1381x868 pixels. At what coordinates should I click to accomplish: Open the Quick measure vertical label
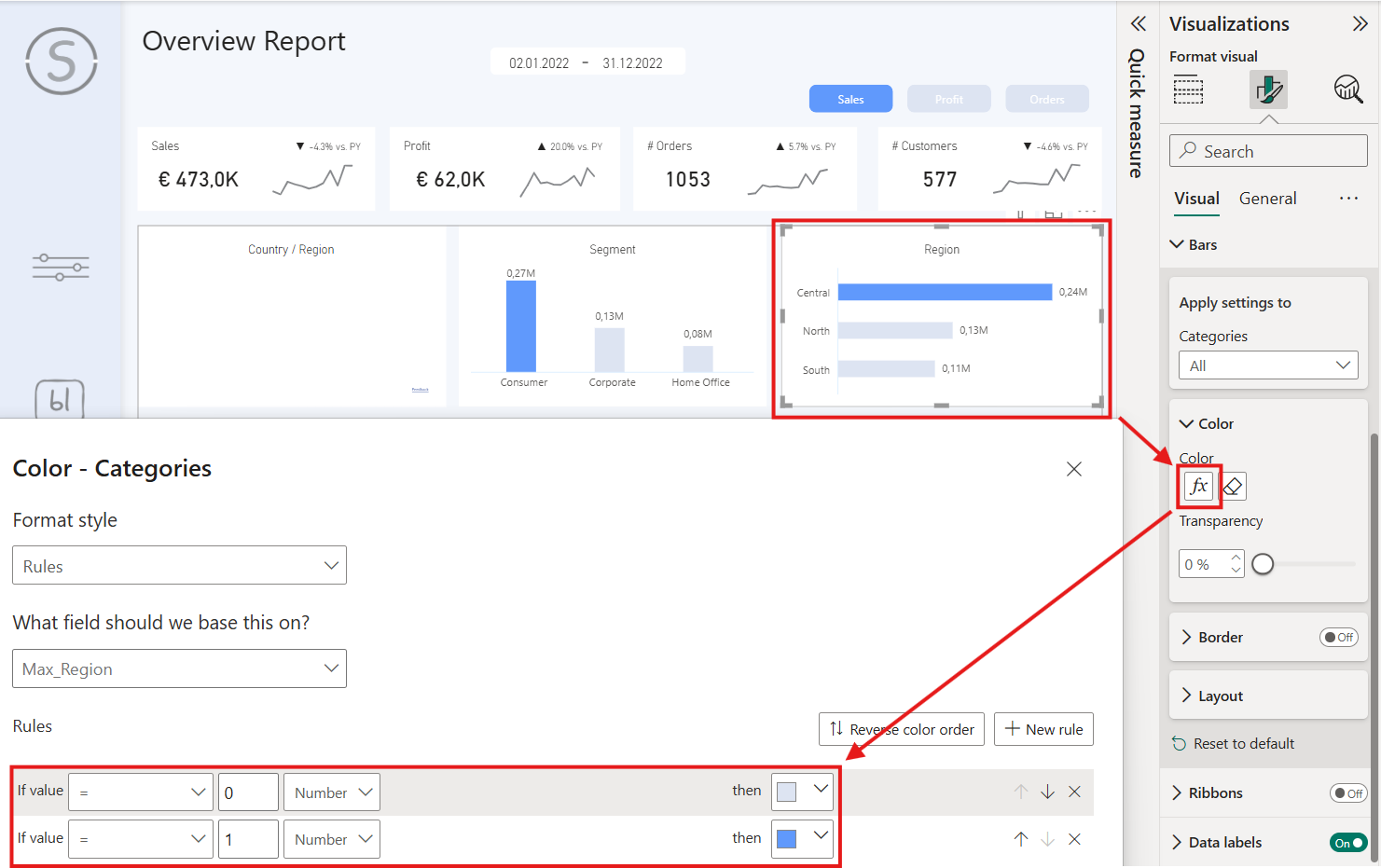pos(1137,113)
